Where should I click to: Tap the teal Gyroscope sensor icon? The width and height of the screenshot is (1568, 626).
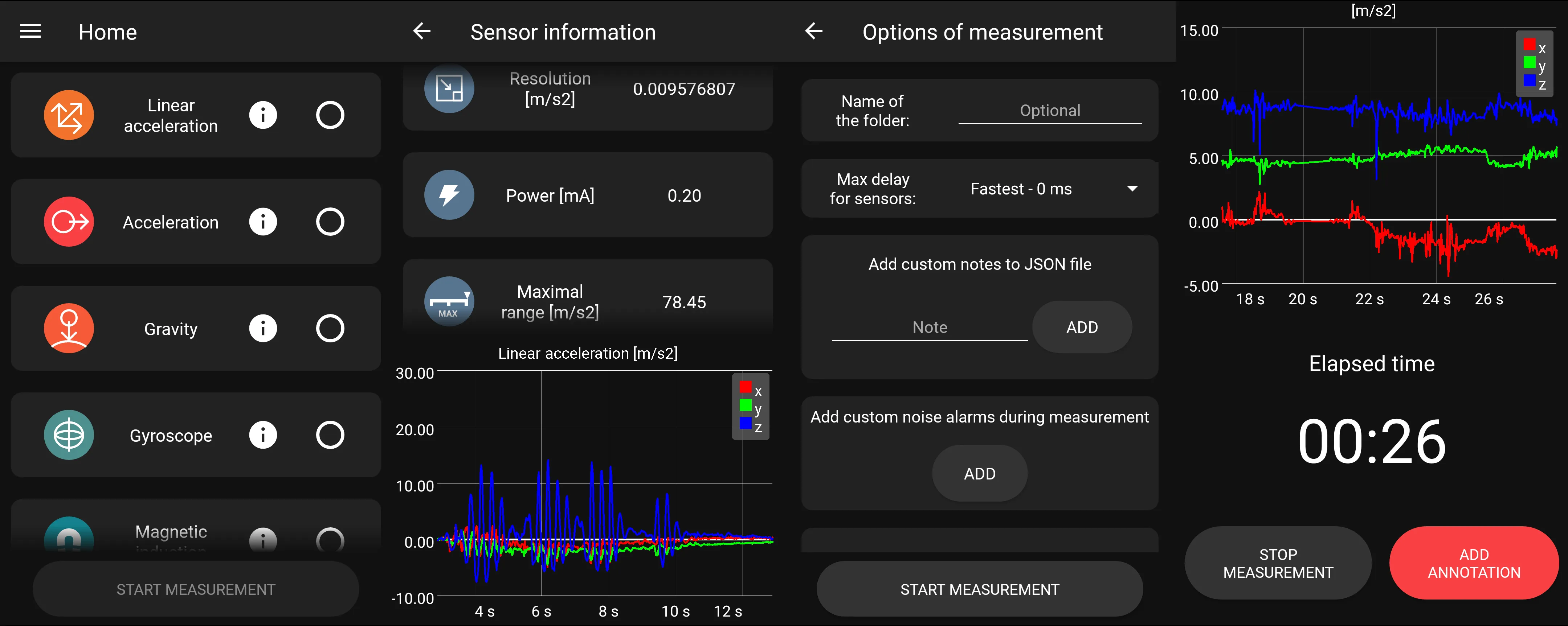69,435
